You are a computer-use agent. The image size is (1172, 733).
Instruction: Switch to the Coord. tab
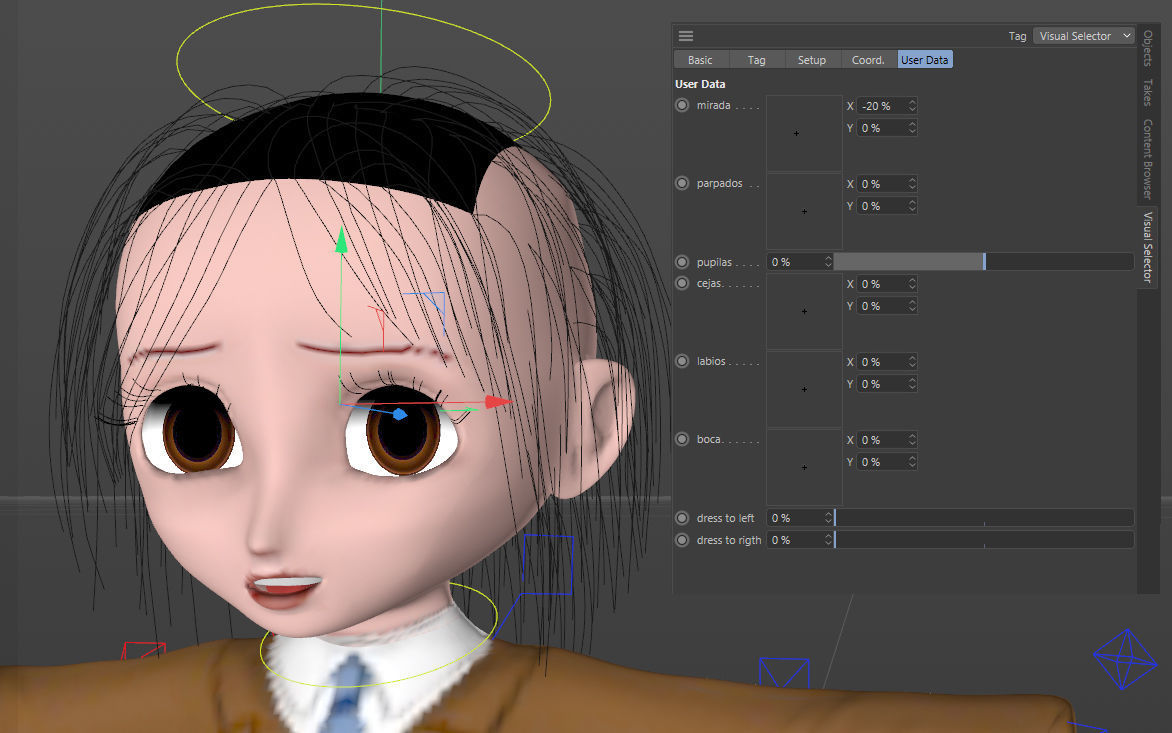[x=867, y=59]
